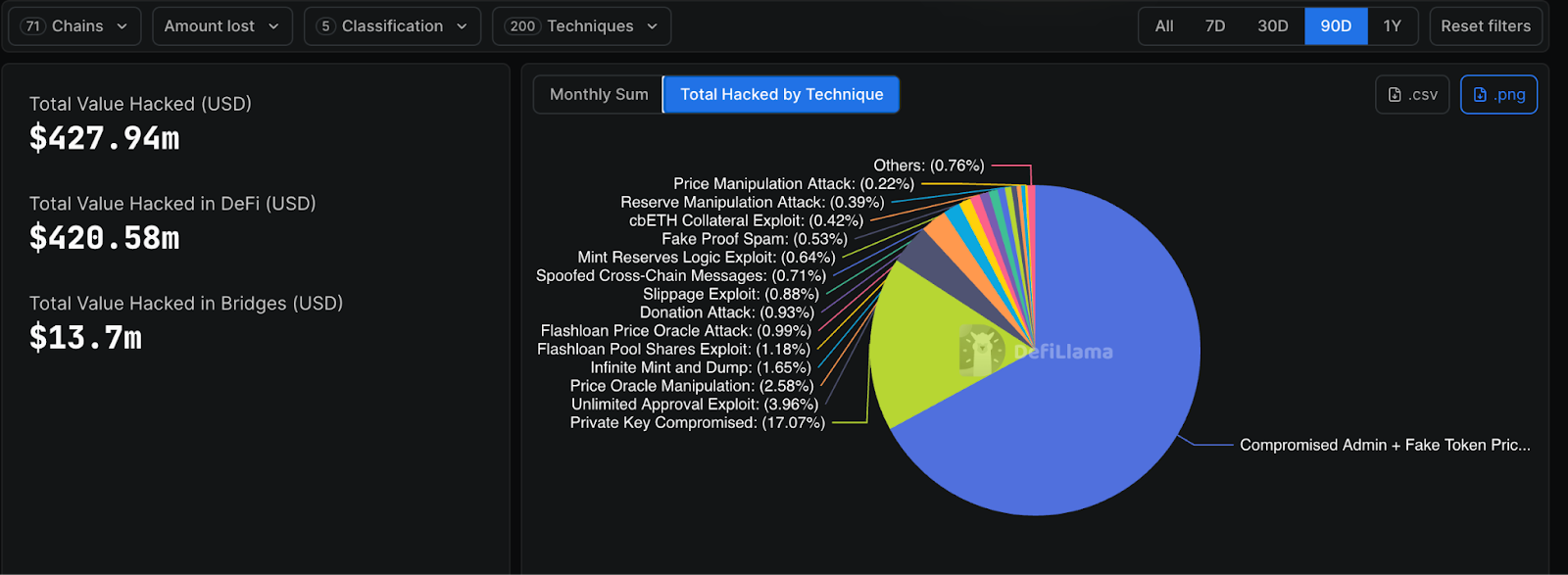Switch time range to 30D
Image resolution: width=1568 pixels, height=575 pixels.
click(1272, 26)
